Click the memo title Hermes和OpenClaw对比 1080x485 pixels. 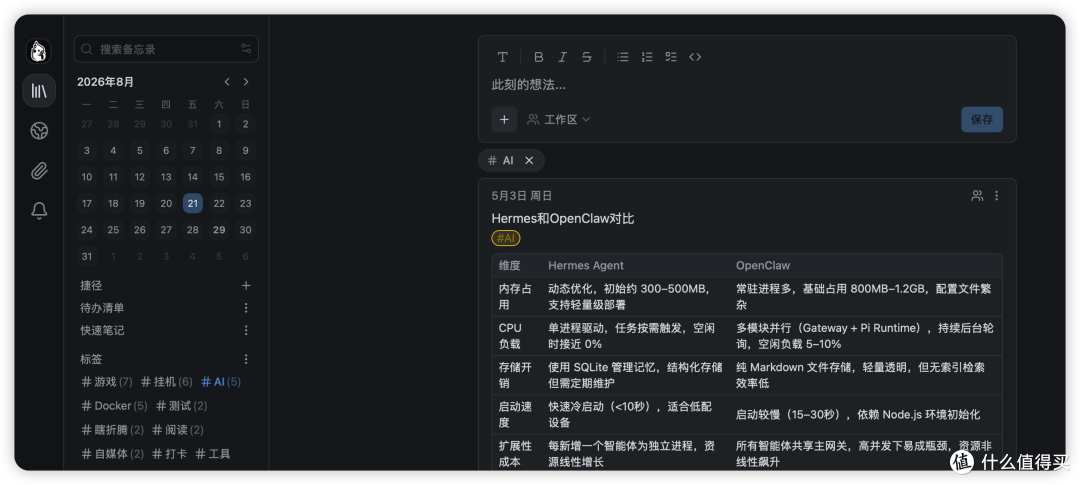pyautogui.click(x=563, y=218)
